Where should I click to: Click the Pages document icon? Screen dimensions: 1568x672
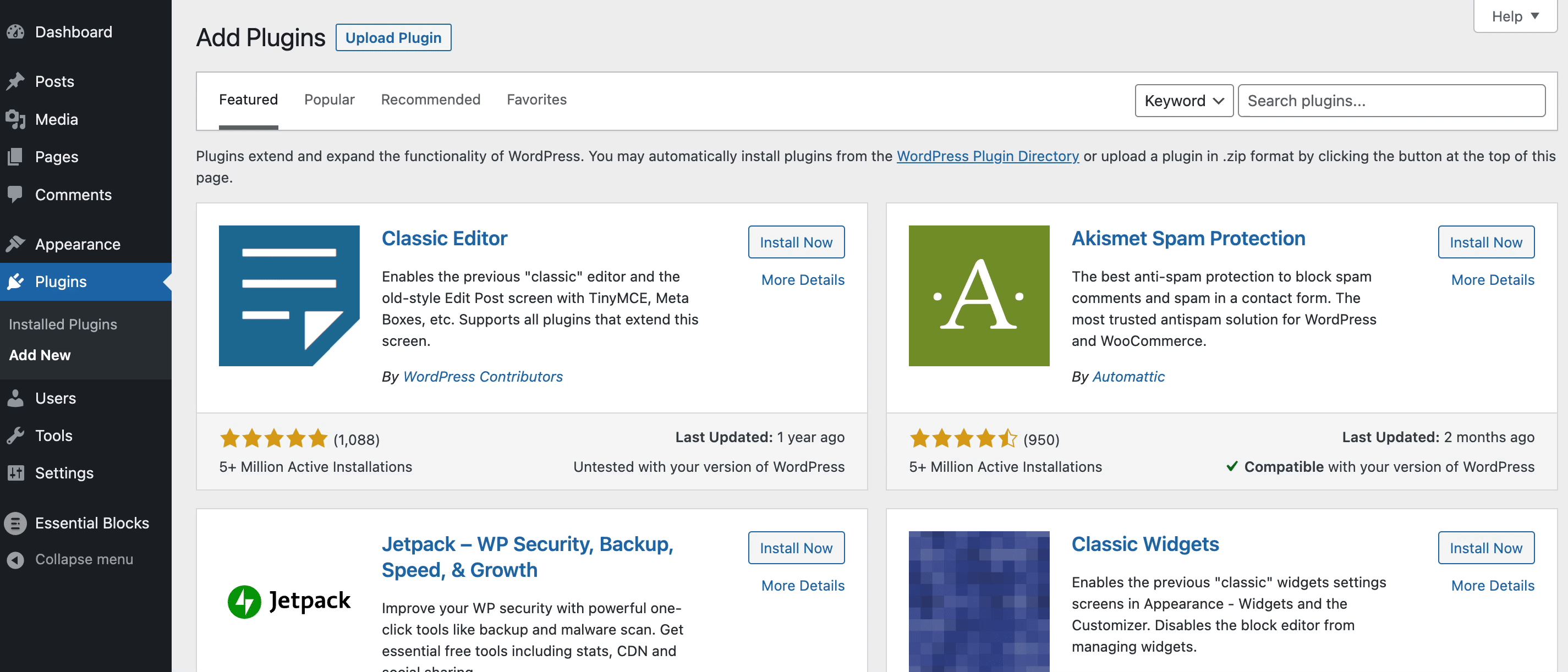16,157
